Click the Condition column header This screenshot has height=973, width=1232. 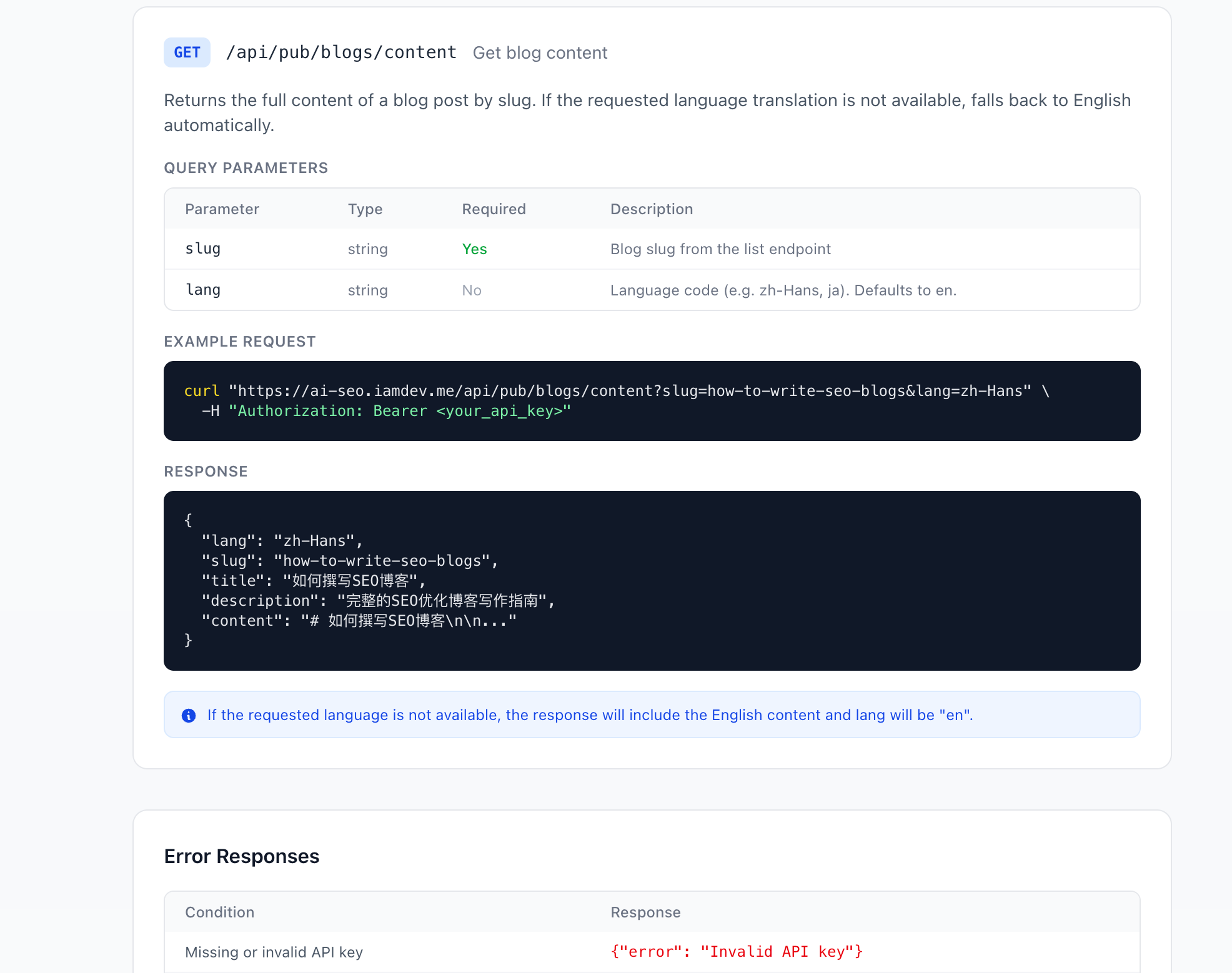tap(219, 912)
